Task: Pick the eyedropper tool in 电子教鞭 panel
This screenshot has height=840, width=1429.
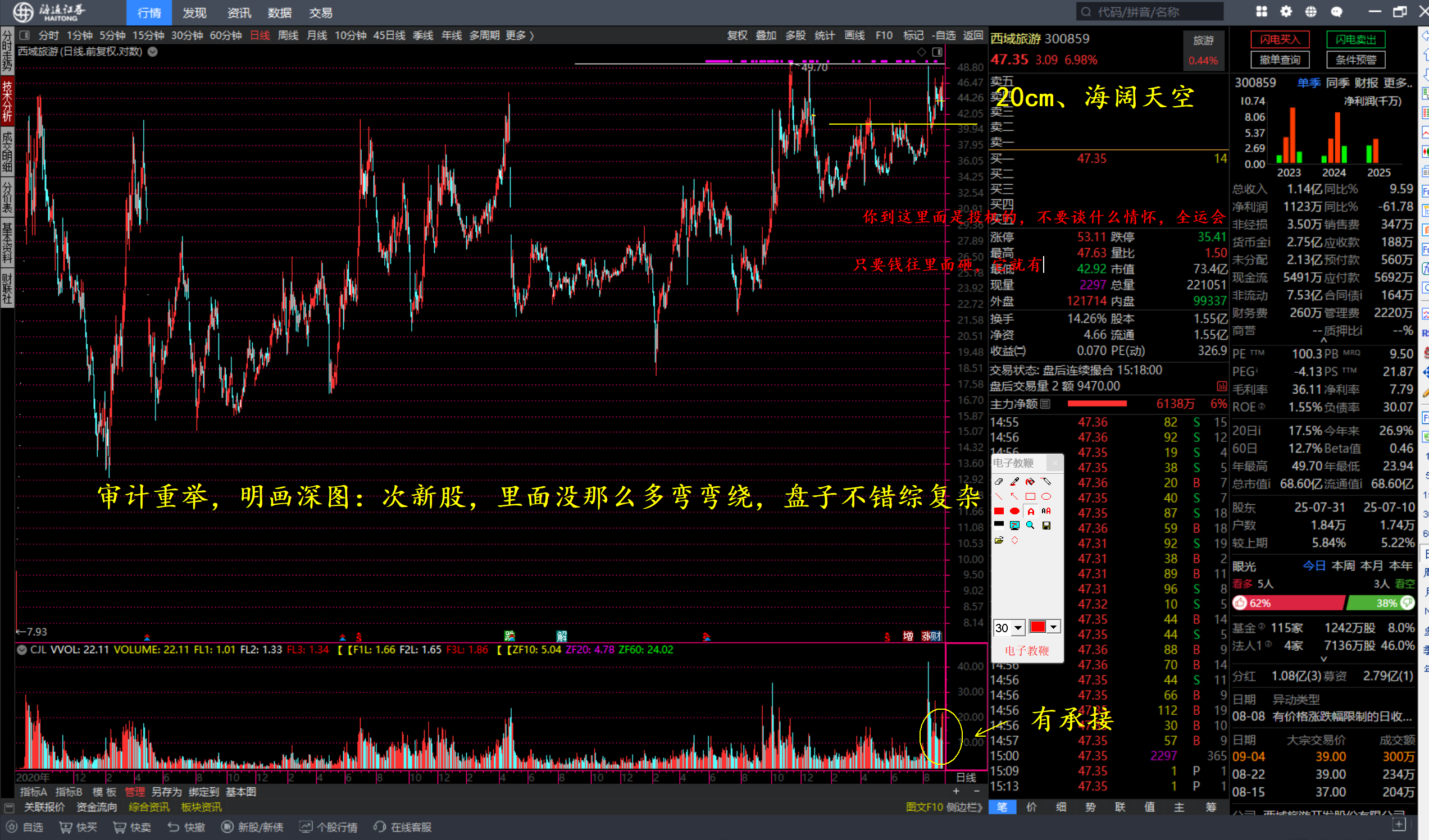Action: (1014, 481)
